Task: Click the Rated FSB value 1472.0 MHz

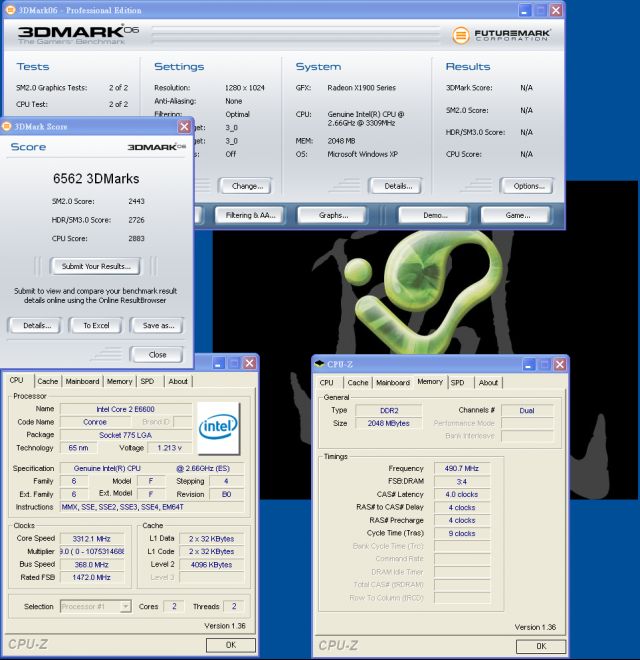Action: [x=92, y=578]
